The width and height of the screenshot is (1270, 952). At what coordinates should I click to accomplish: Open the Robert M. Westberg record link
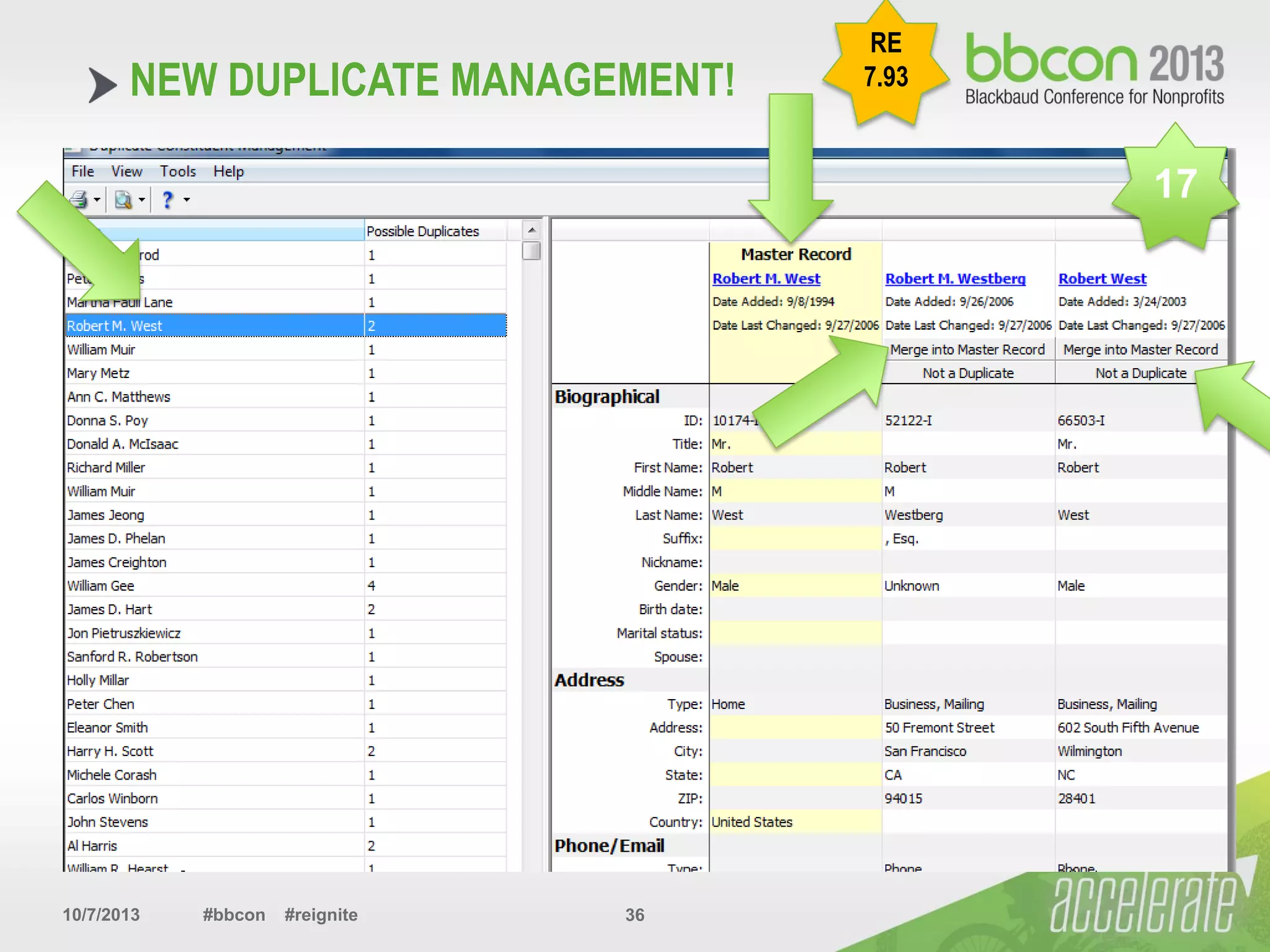956,279
